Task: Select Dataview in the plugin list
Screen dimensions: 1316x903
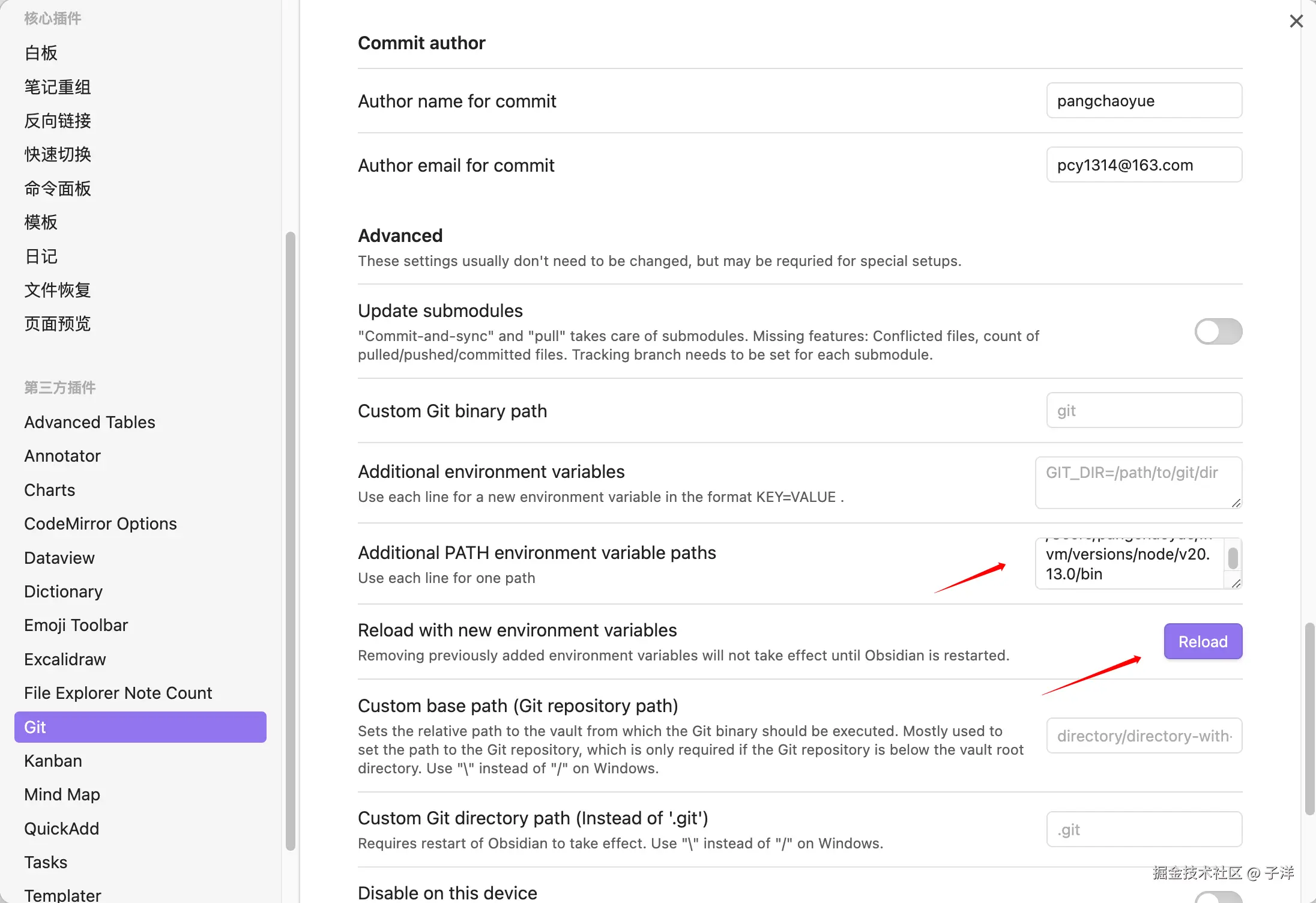Action: tap(59, 558)
